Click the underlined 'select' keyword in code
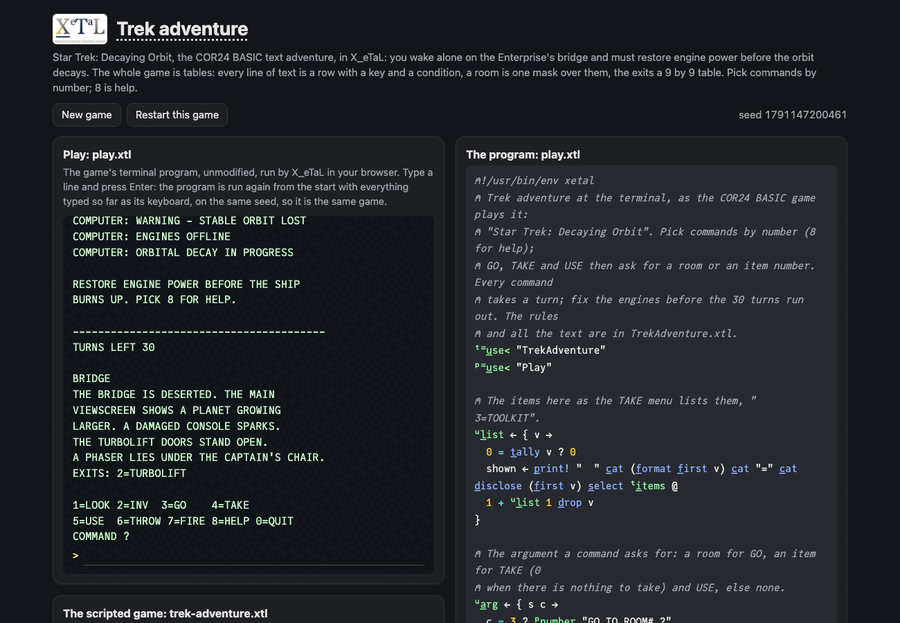 click(606, 486)
